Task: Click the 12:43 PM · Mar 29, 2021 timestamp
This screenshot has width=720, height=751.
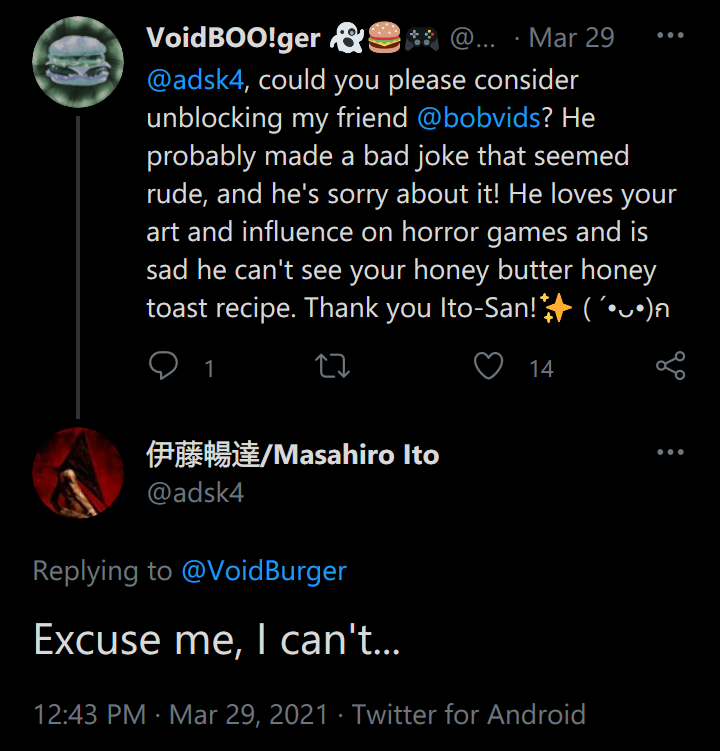Action: click(181, 715)
